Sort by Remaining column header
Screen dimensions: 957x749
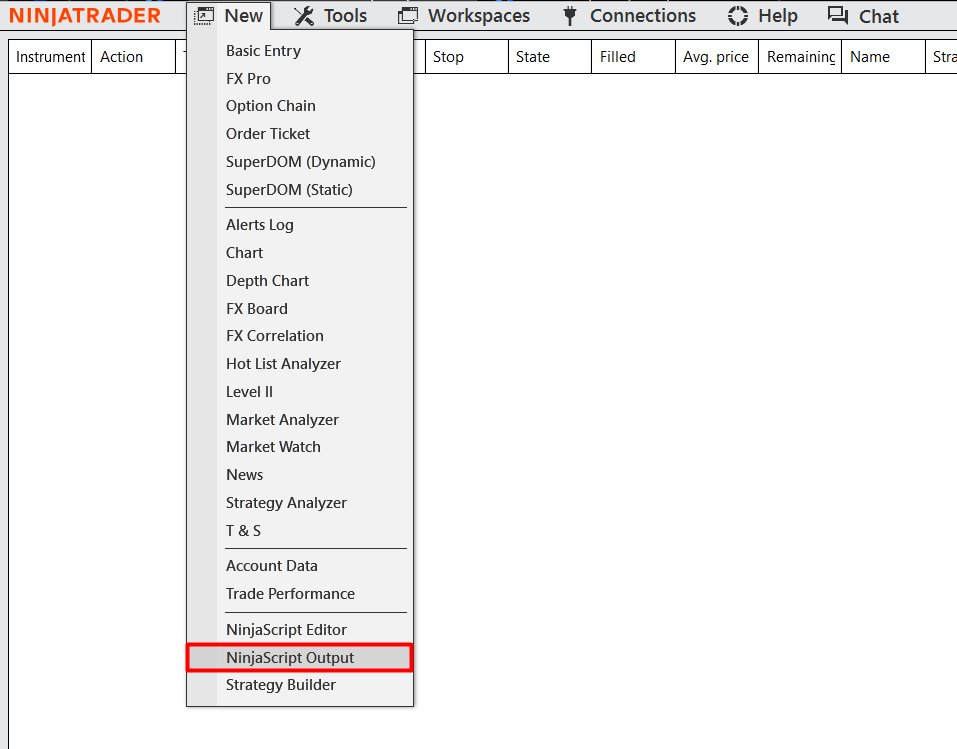point(800,57)
